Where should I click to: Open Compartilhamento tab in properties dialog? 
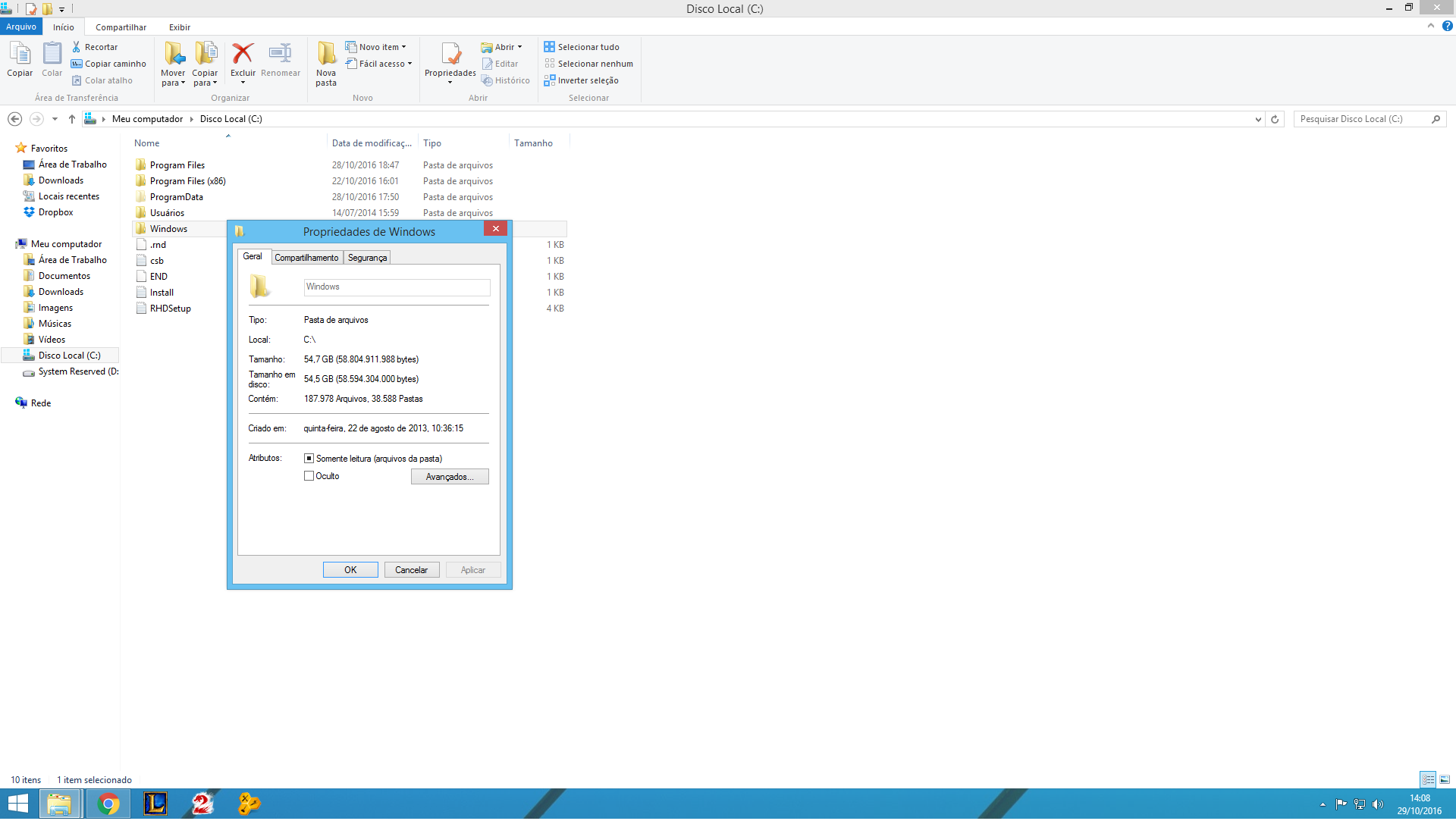point(306,258)
